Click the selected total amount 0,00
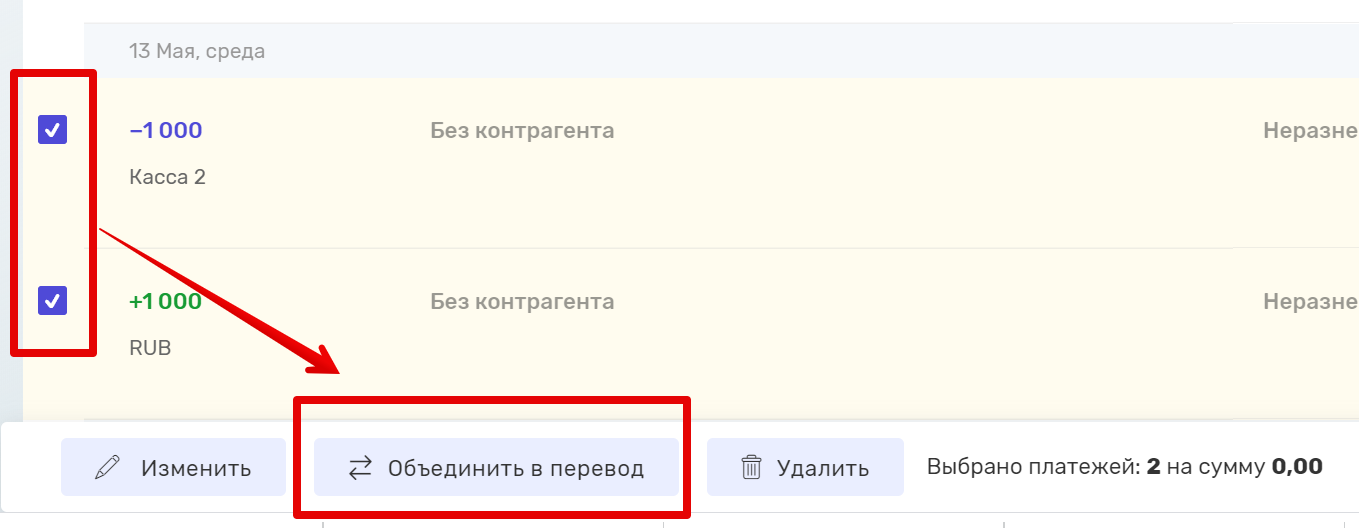Image resolution: width=1359 pixels, height=528 pixels. tap(1297, 467)
